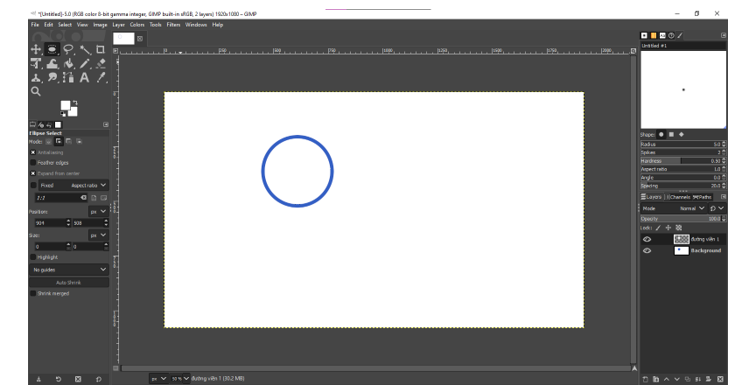Image resolution: width=756 pixels, height=388 pixels.
Task: Select the Eraser tool
Action: [x=100, y=64]
